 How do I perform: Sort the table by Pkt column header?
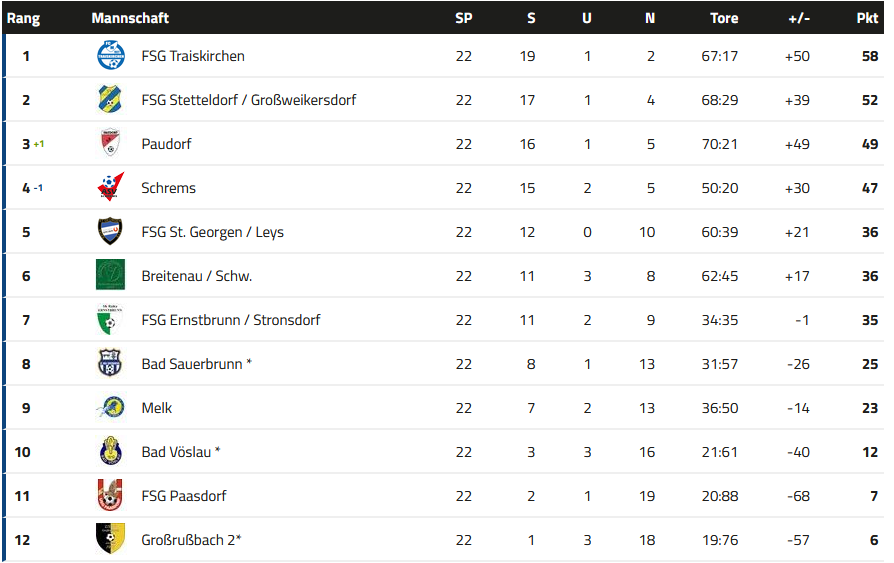pos(867,18)
